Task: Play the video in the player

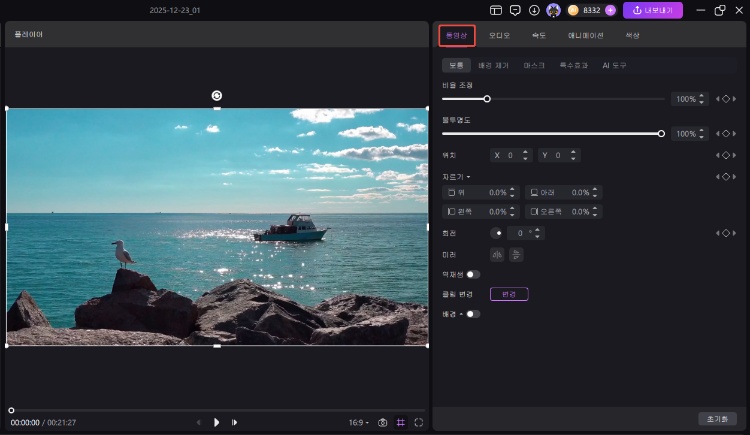Action: click(x=216, y=423)
